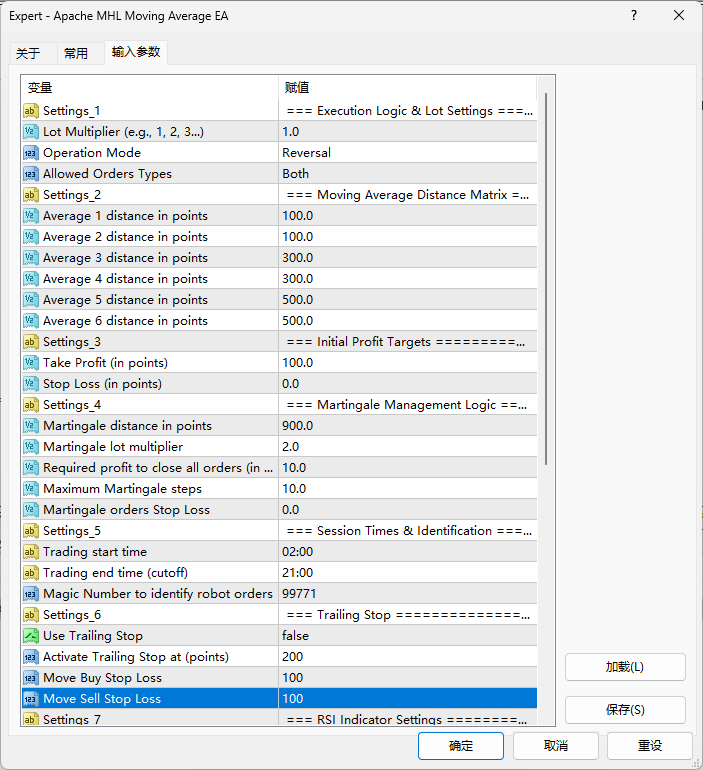Click the string icon beside Settings_1
This screenshot has width=703, height=770.
(x=30, y=111)
